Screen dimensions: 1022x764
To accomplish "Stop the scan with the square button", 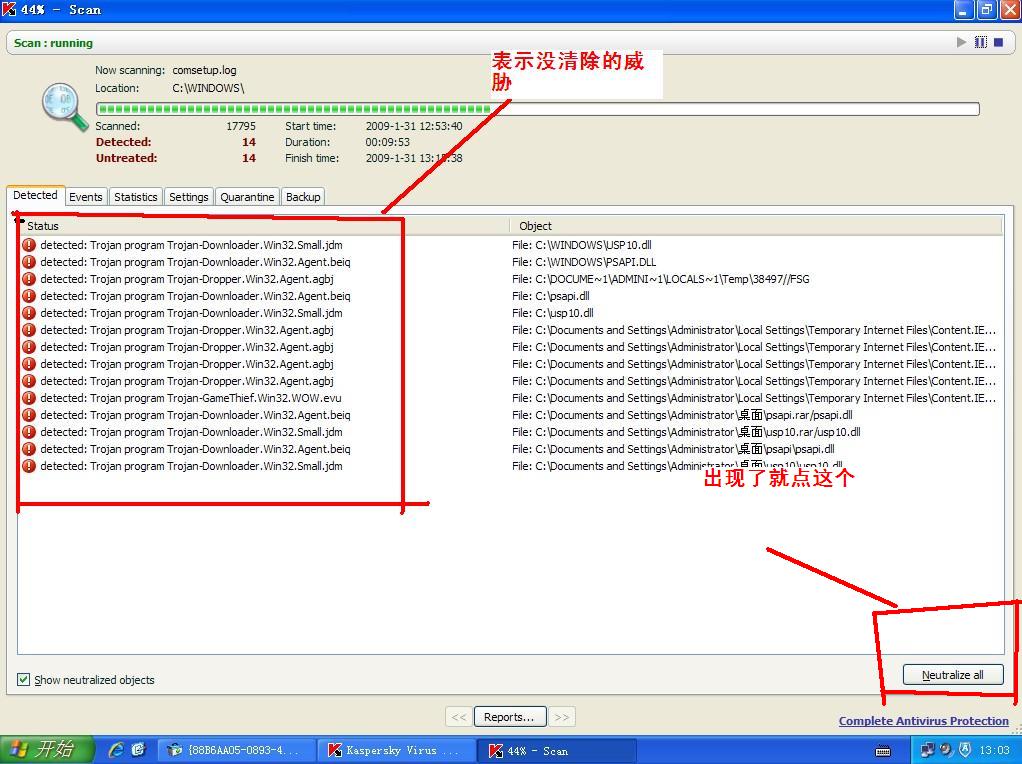I will 999,42.
